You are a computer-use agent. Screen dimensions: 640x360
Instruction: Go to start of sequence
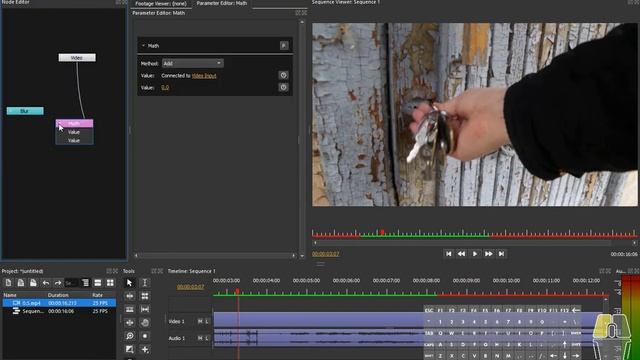[448, 254]
